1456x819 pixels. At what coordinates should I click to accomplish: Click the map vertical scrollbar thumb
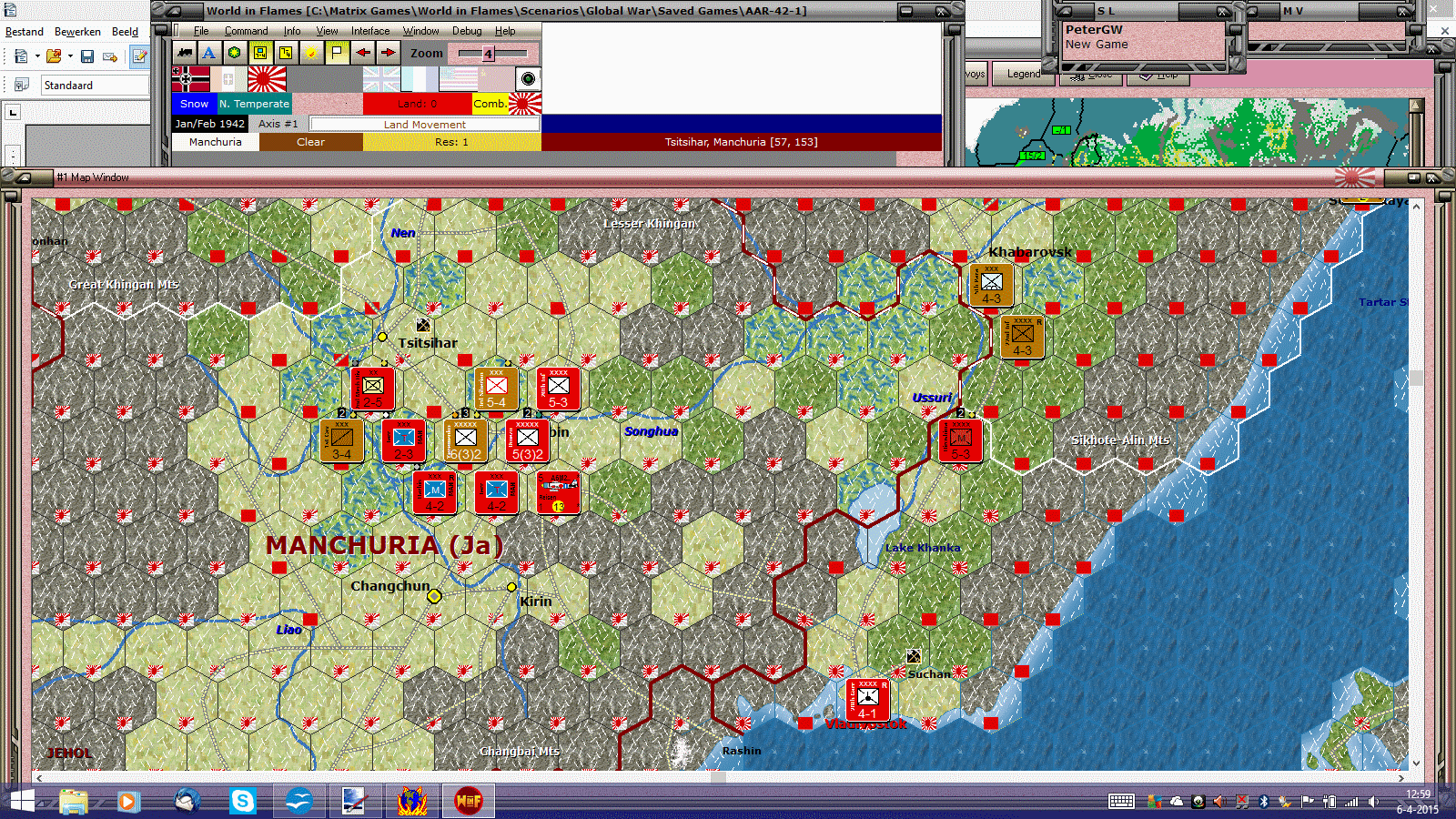1415,378
